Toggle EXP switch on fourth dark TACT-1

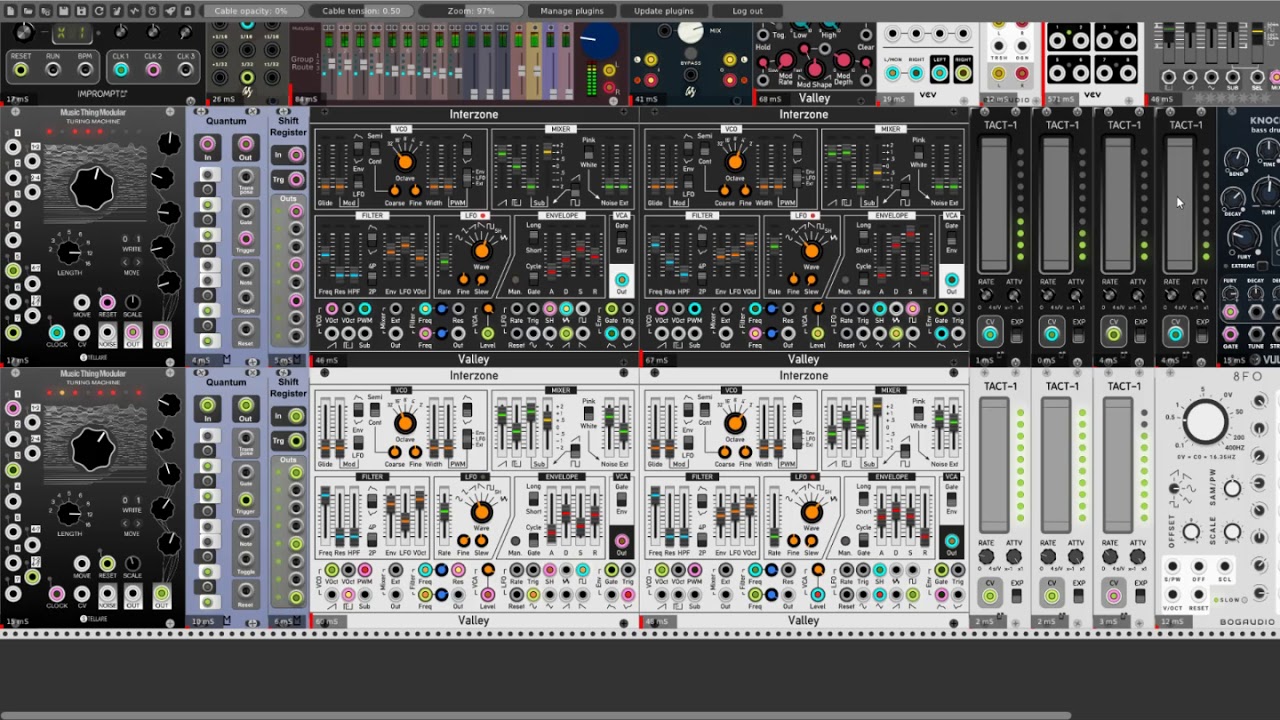tap(1203, 336)
